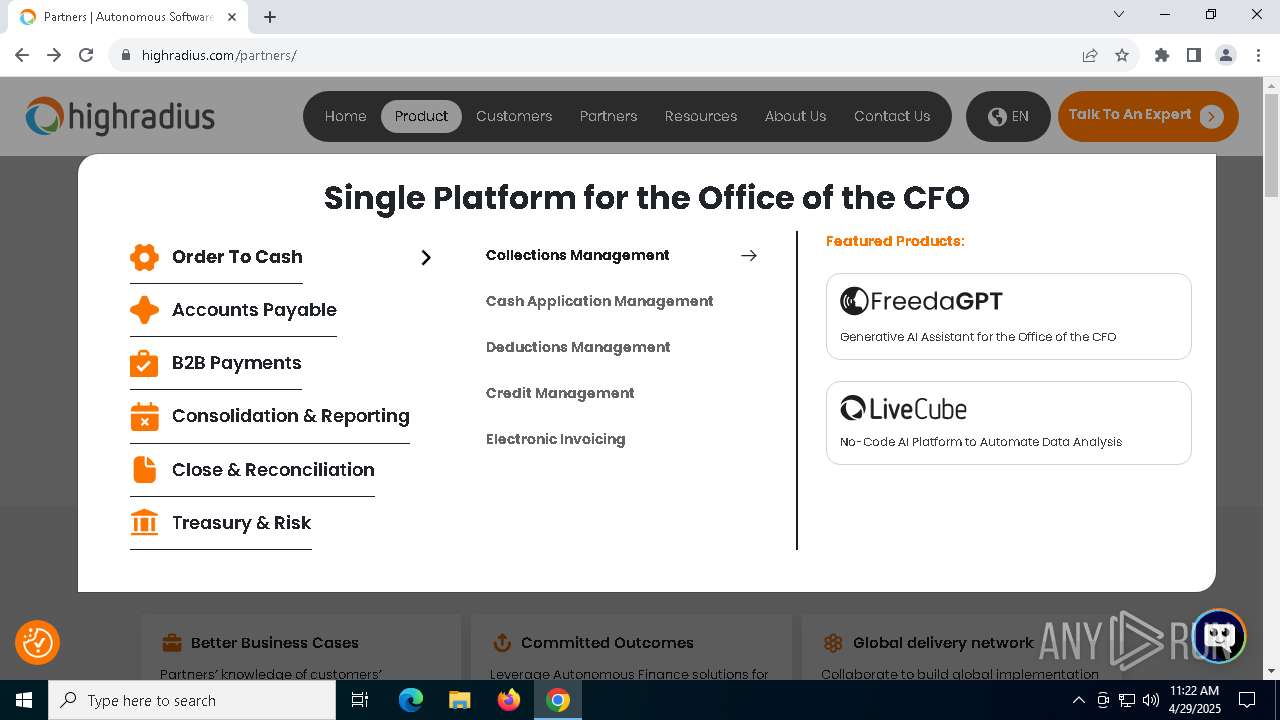Open the Contact Us menu

pos(892,116)
